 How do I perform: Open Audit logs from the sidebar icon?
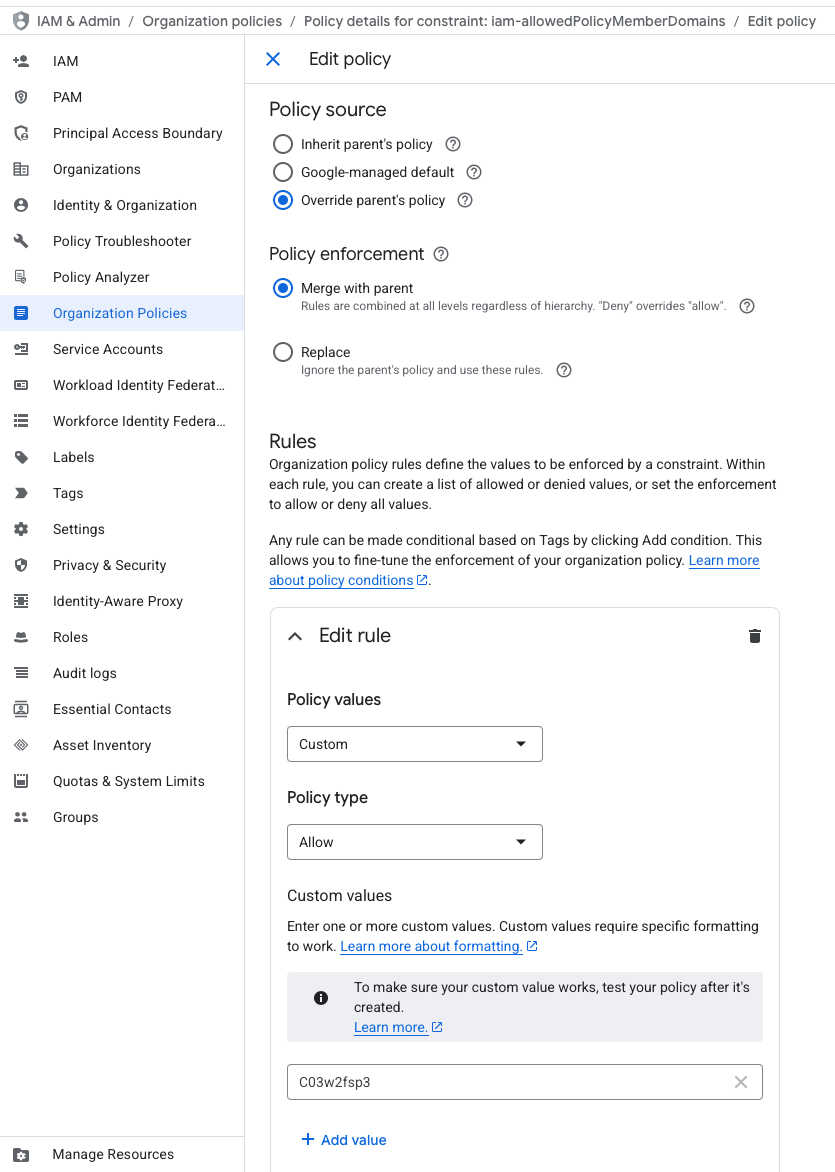tap(22, 673)
